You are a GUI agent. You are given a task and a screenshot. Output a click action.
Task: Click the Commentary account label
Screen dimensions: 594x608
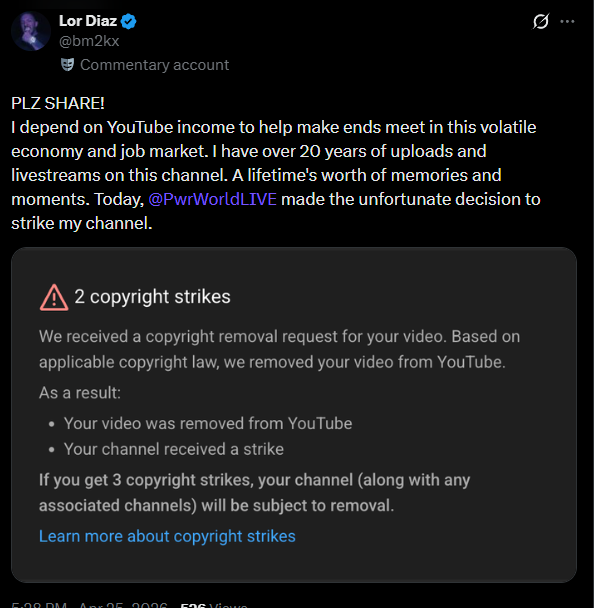154,65
